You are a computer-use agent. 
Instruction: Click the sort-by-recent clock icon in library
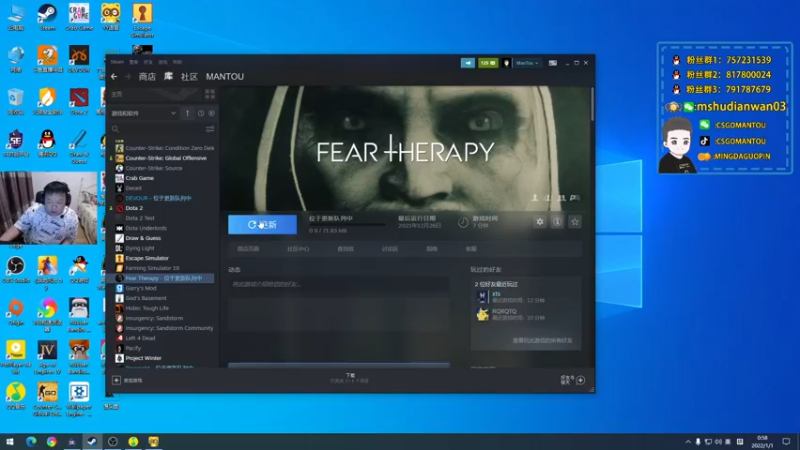tap(201, 113)
